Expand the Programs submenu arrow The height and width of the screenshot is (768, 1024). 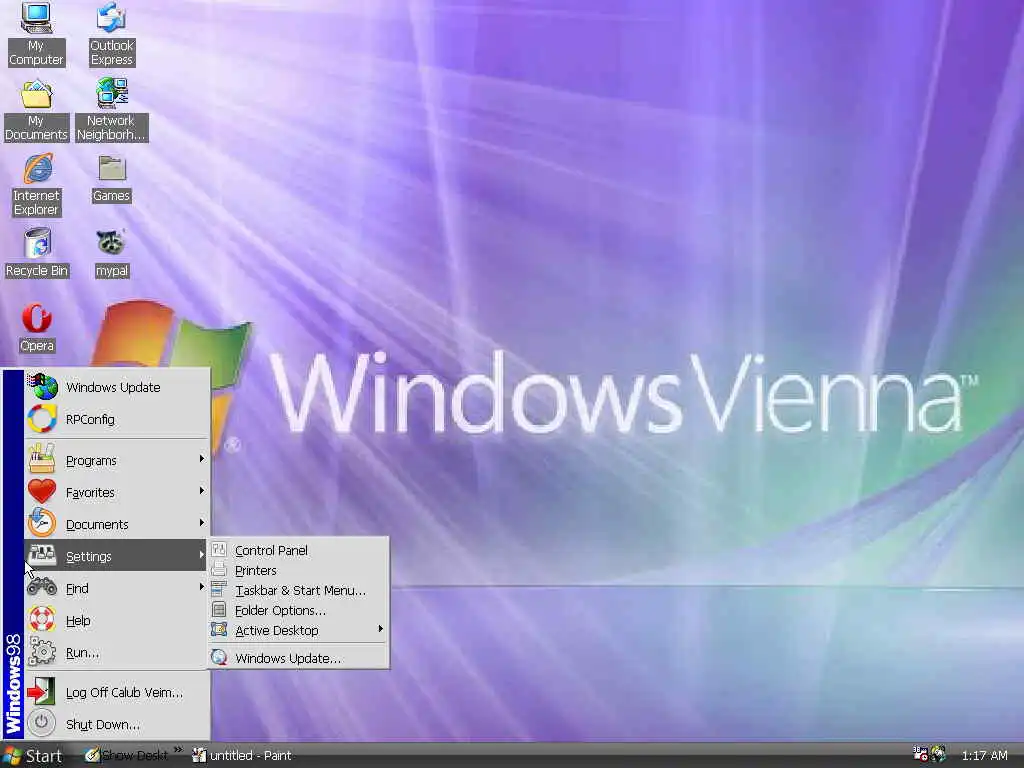tap(202, 459)
